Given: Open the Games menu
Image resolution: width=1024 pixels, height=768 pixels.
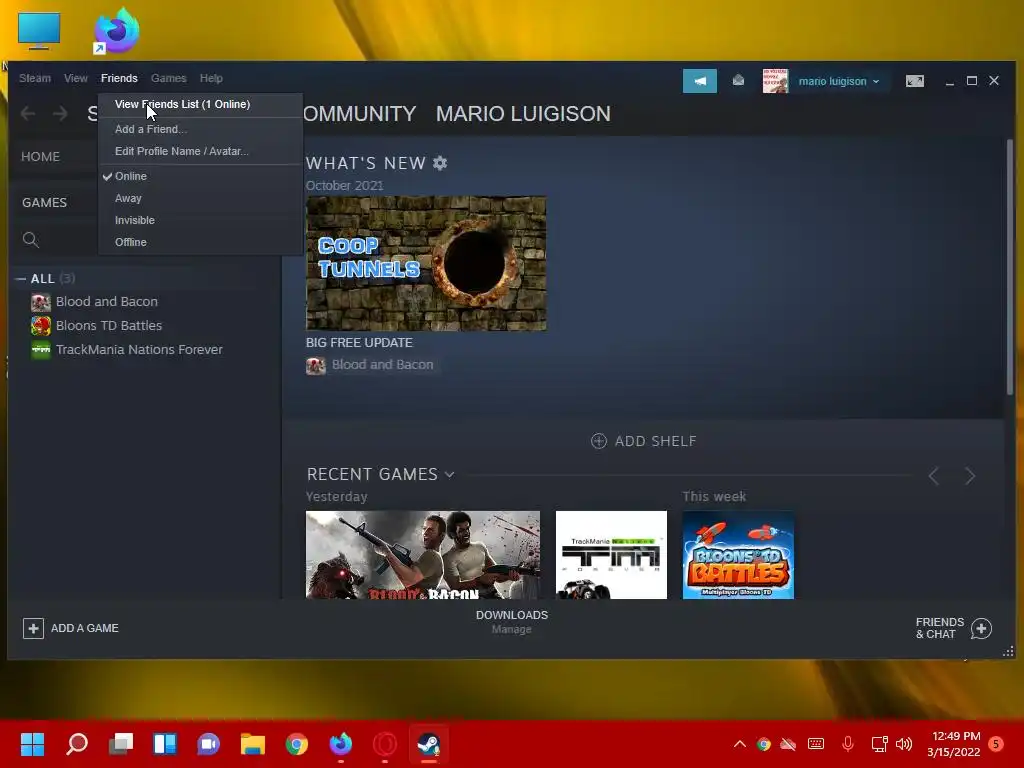Looking at the screenshot, I should (168, 78).
